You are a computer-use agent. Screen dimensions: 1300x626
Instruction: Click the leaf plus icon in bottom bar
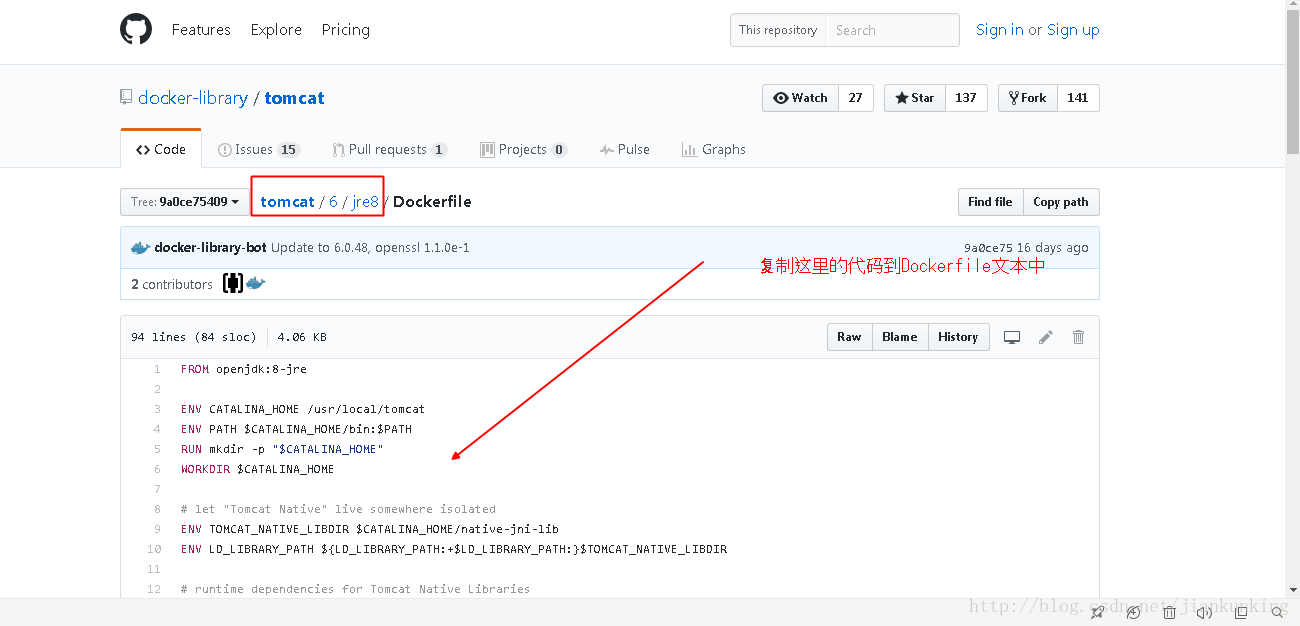pyautogui.click(x=1133, y=612)
